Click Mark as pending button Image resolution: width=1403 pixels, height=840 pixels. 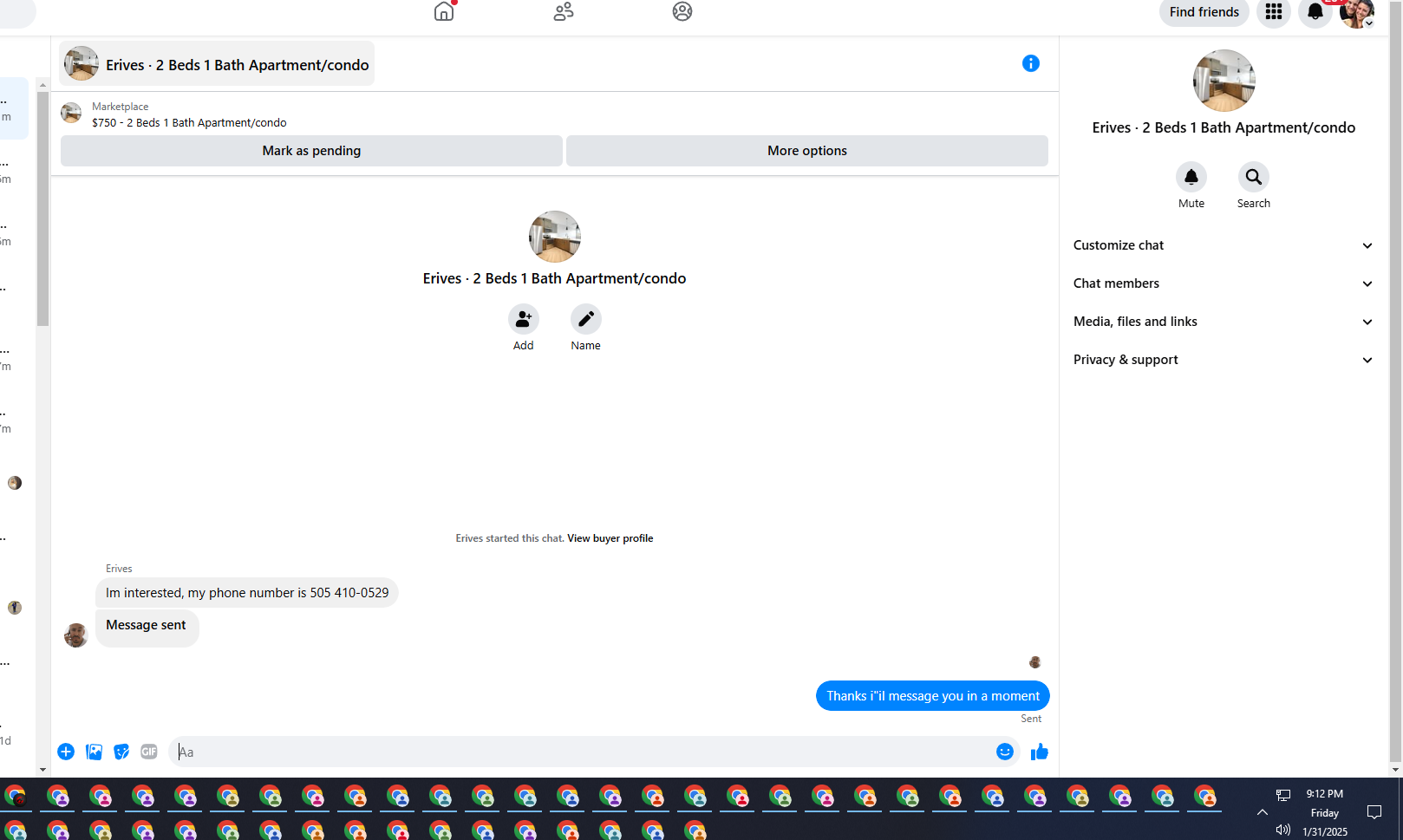[x=311, y=151]
